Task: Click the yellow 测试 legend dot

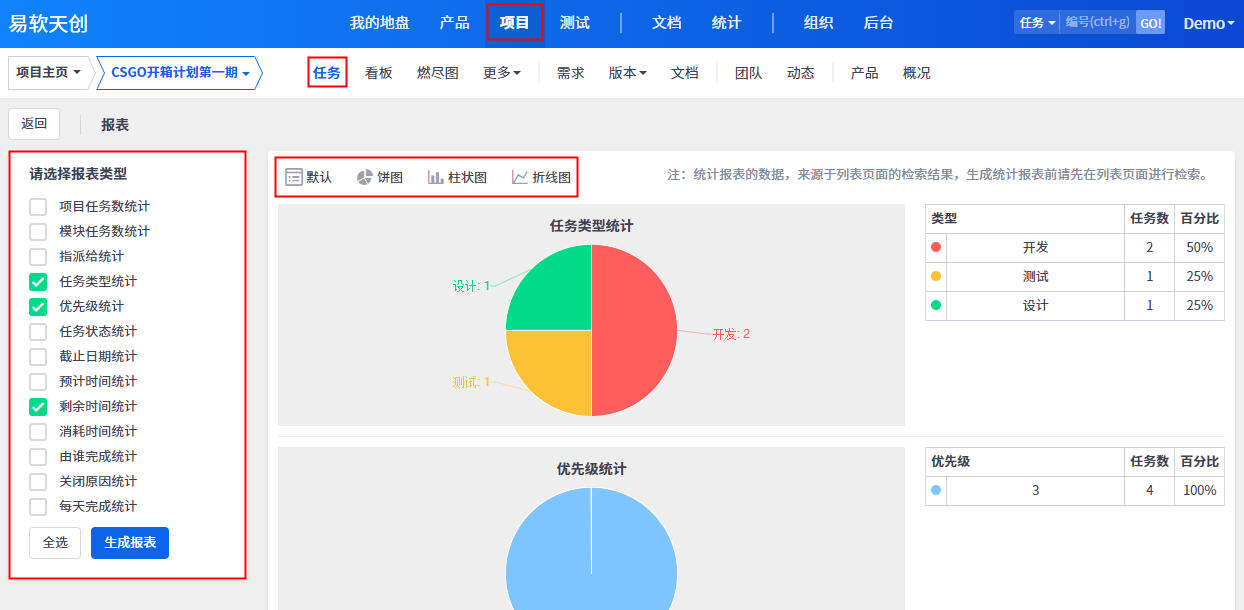Action: [936, 276]
